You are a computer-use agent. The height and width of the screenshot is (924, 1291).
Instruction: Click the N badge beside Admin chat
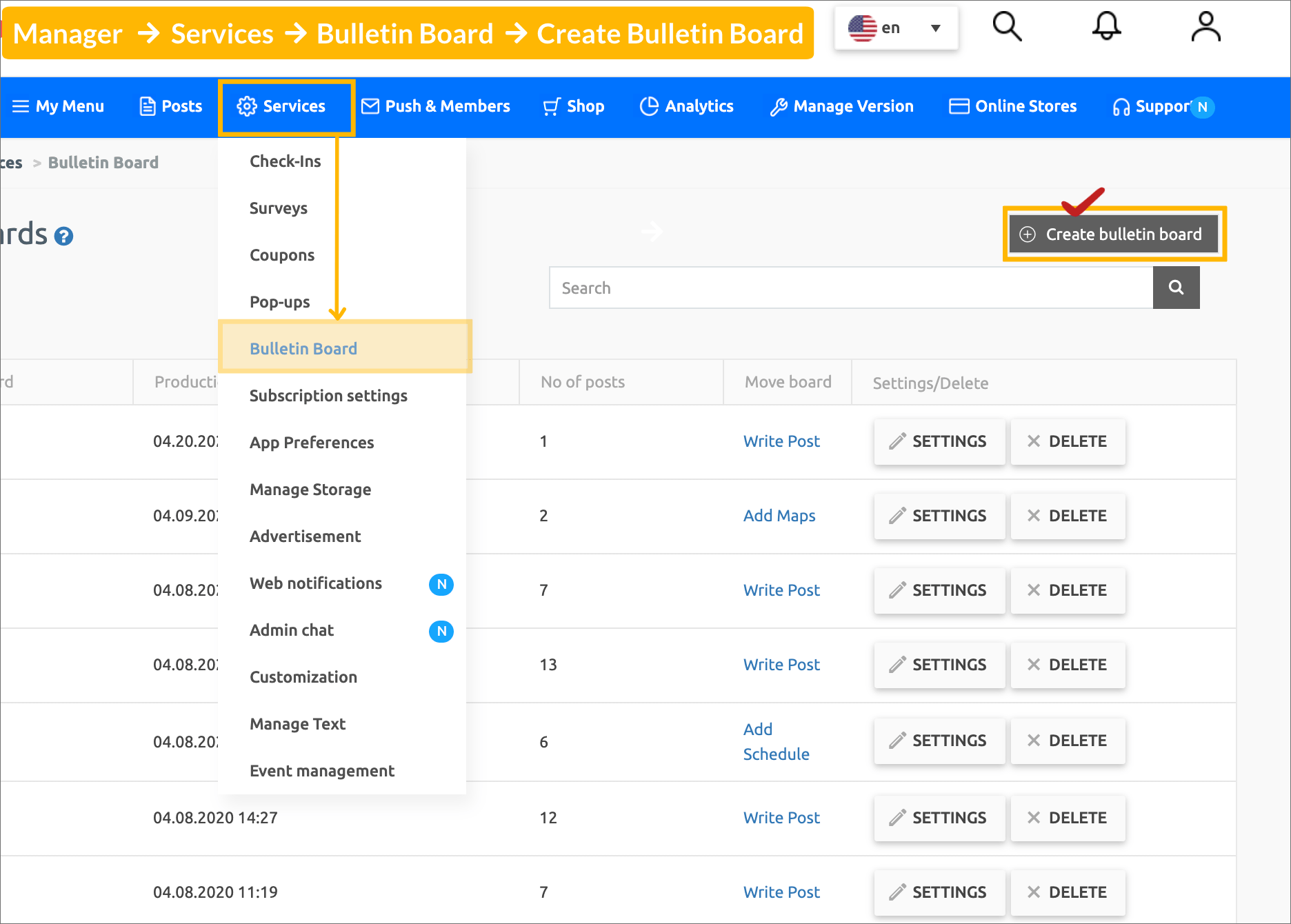441,631
